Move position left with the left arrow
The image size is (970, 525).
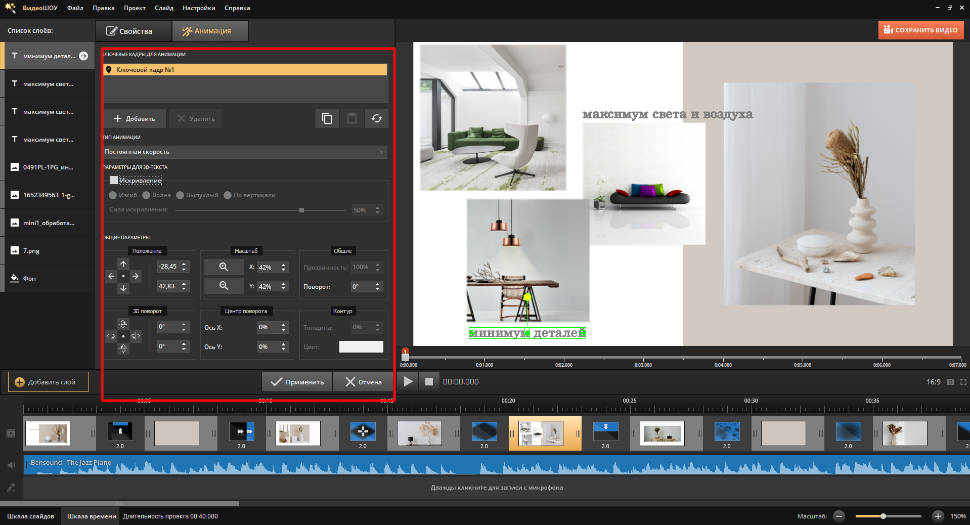click(111, 276)
